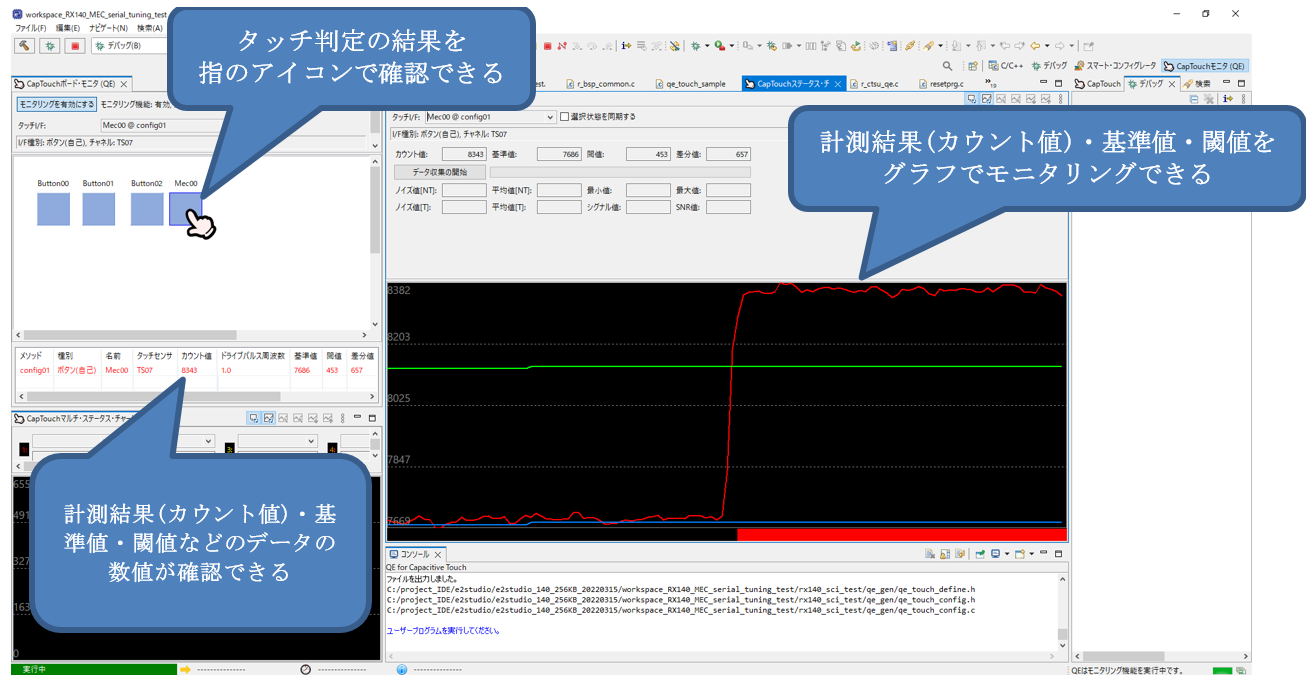Screen dimensions: 1307x695
Task: Click the 基準値 field showing 7686
Action: [x=559, y=154]
